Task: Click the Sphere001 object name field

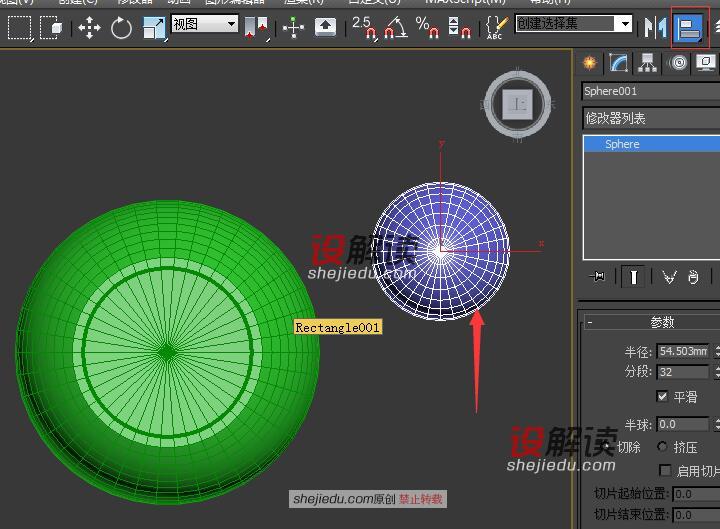Action: [651, 91]
